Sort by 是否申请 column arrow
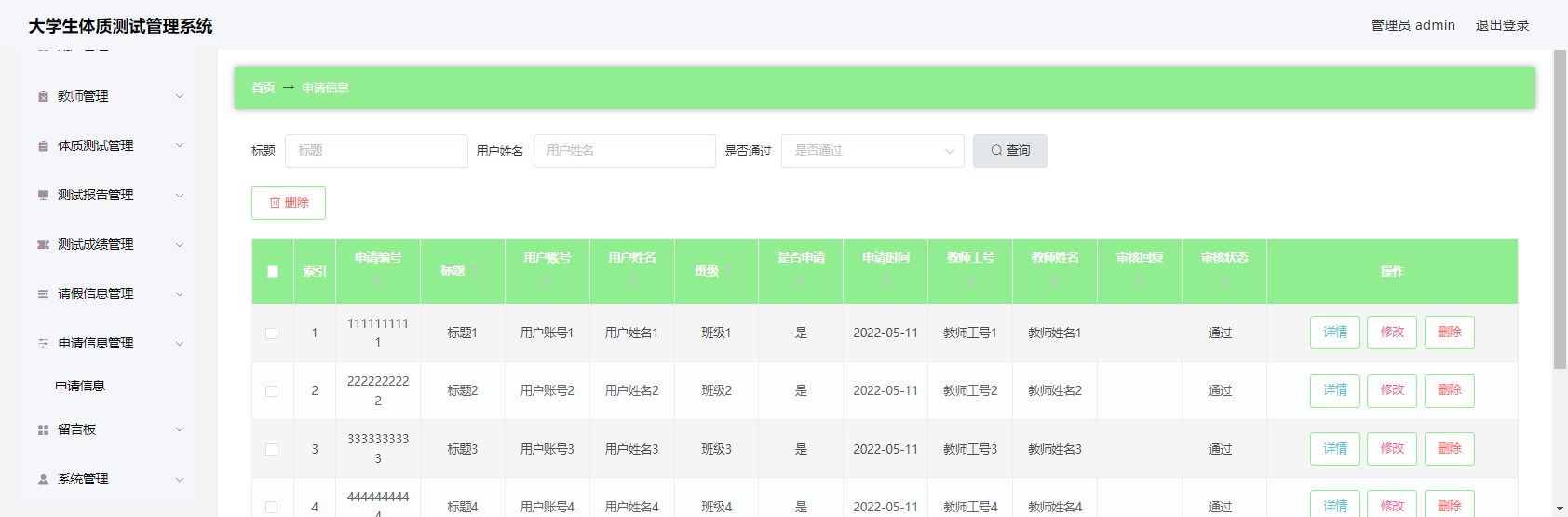This screenshot has width=1568, height=517. pyautogui.click(x=801, y=279)
